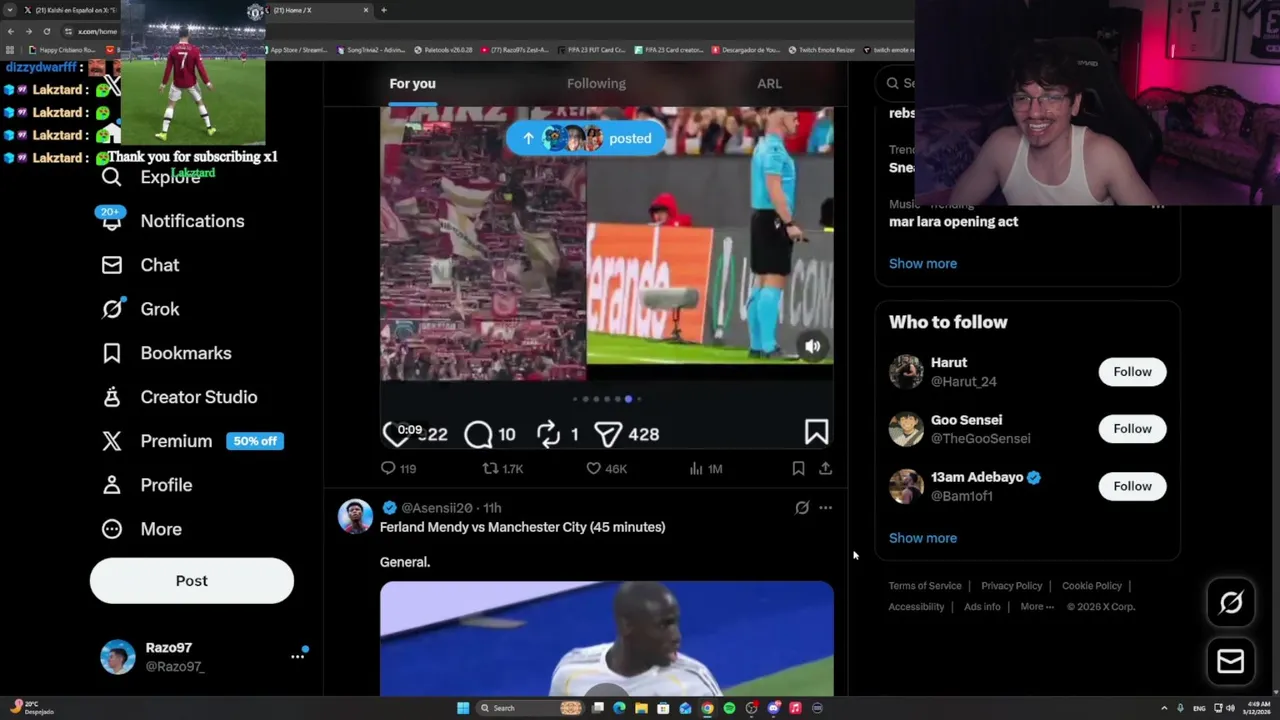Switch to the Kalshi en Español browser tab
The height and width of the screenshot is (720, 1280).
pyautogui.click(x=70, y=10)
